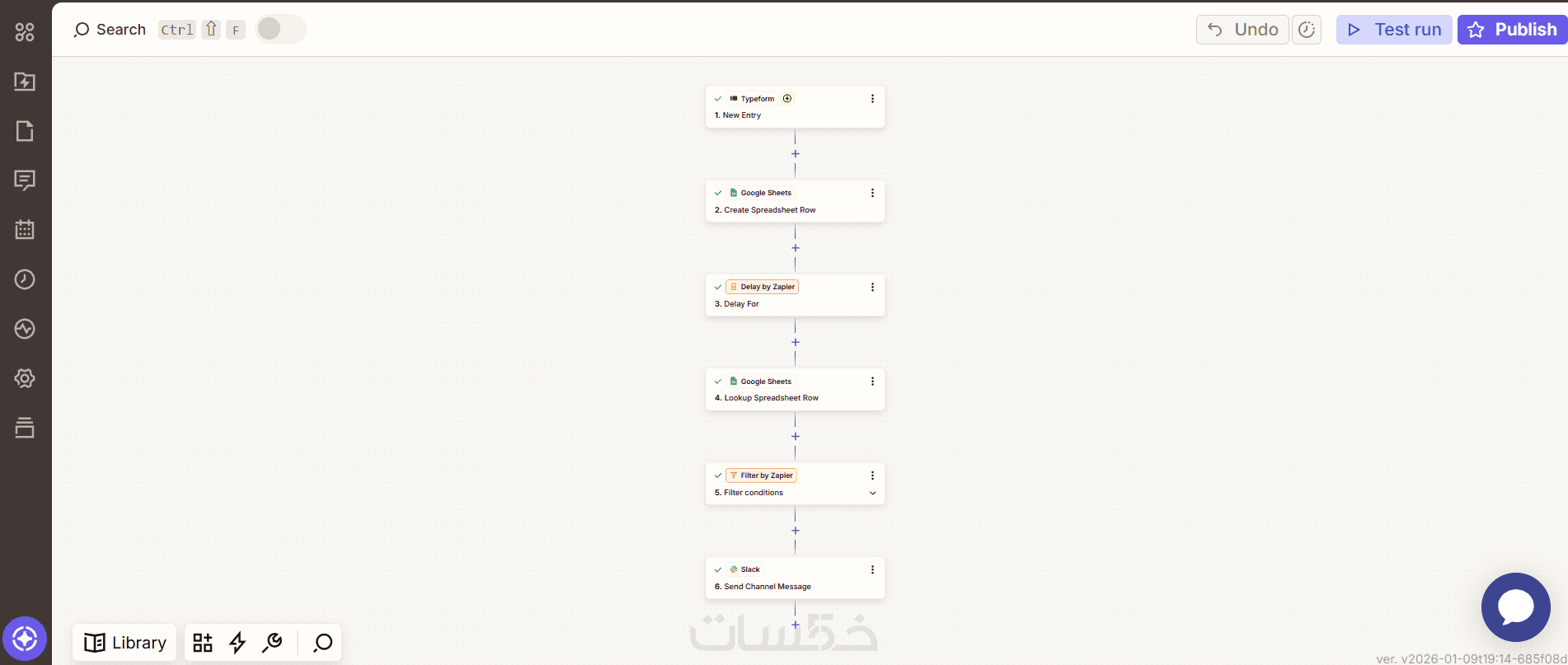Open the chat support bubble
This screenshot has height=665, width=1568.
(1515, 607)
